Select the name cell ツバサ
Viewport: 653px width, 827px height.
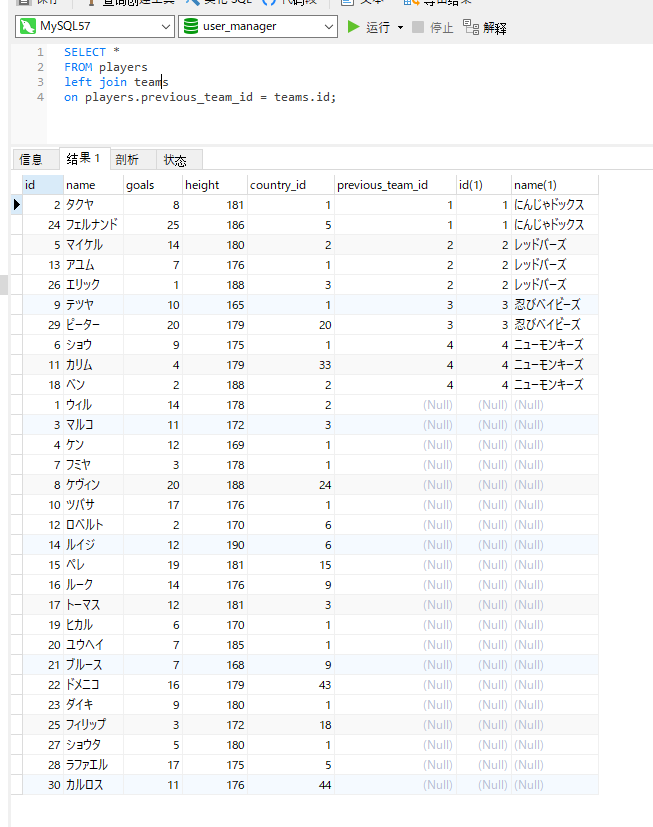93,505
